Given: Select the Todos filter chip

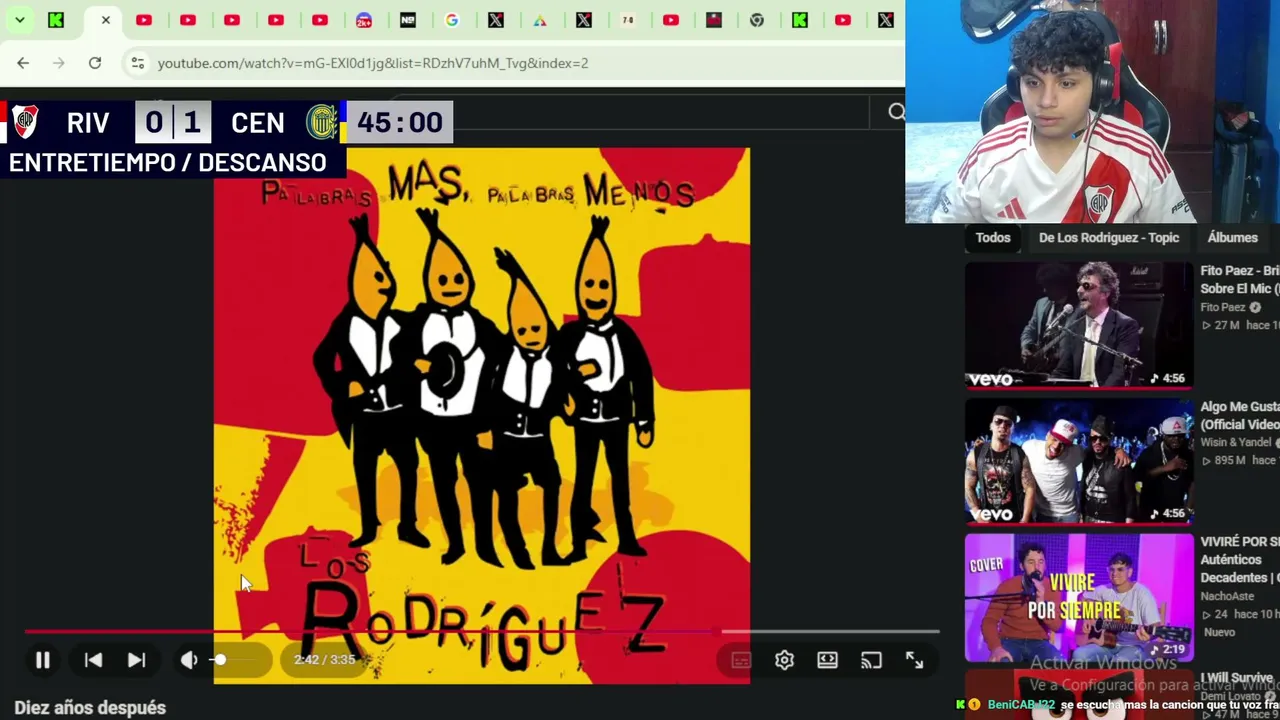Looking at the screenshot, I should coord(993,238).
